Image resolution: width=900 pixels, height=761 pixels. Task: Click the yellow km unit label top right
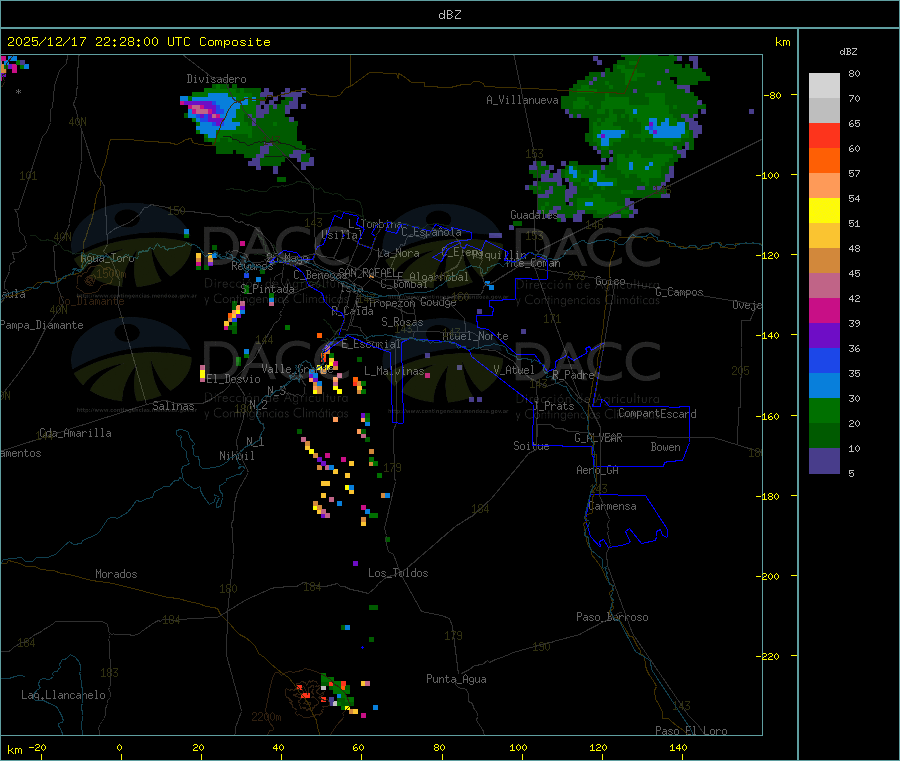click(782, 42)
